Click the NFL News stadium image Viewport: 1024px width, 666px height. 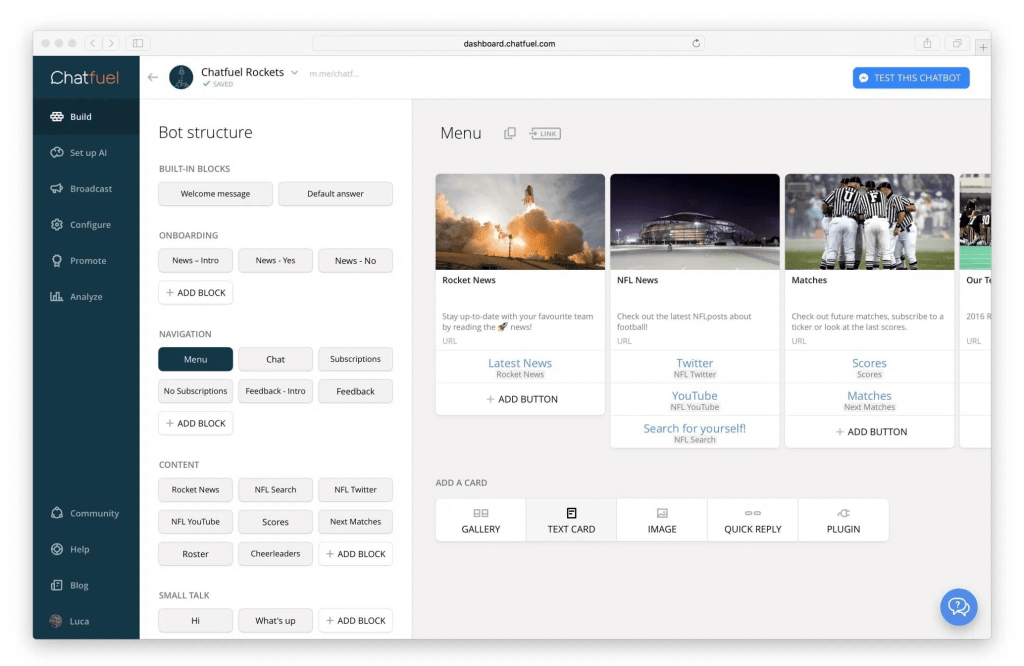(x=695, y=221)
